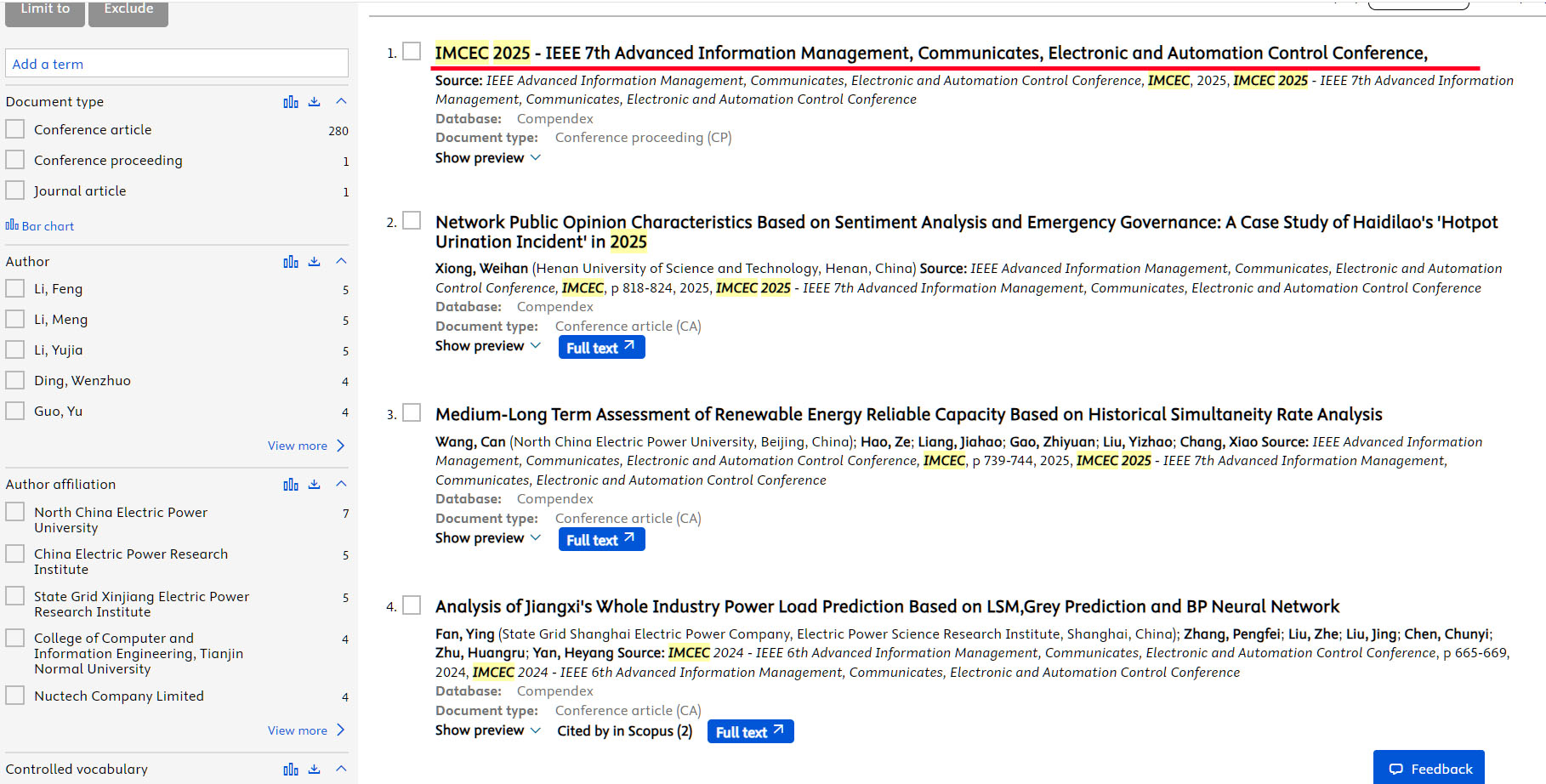Collapse the Document type section
This screenshot has height=784, width=1546.
[341, 101]
